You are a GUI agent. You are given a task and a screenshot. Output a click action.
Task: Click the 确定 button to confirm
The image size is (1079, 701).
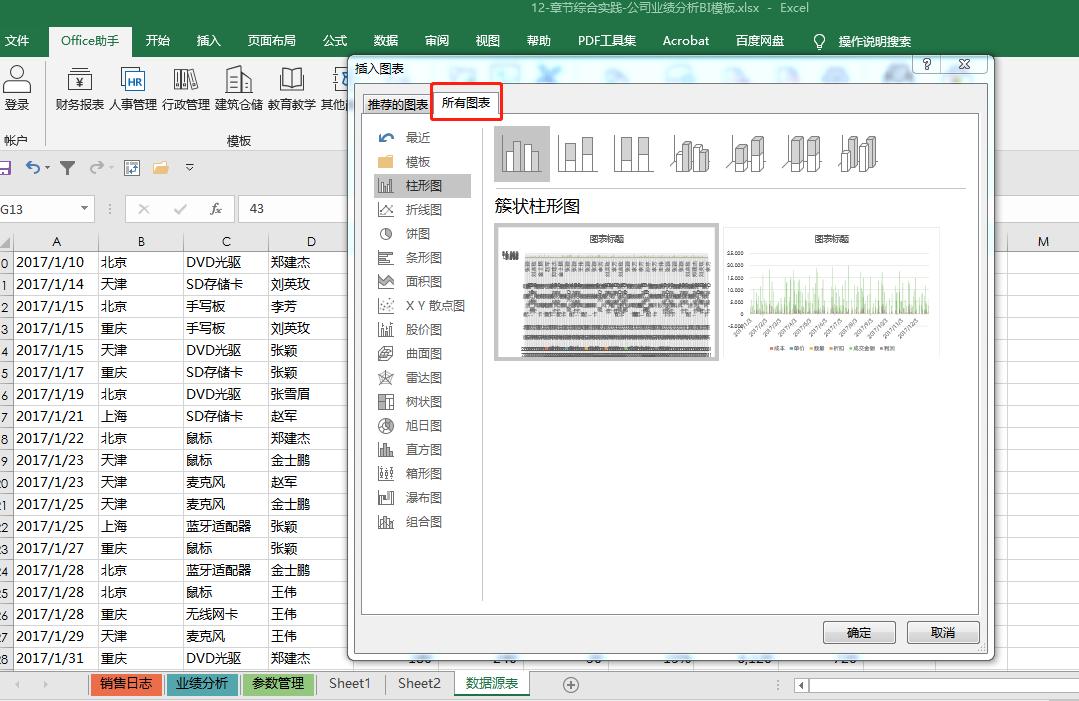858,632
